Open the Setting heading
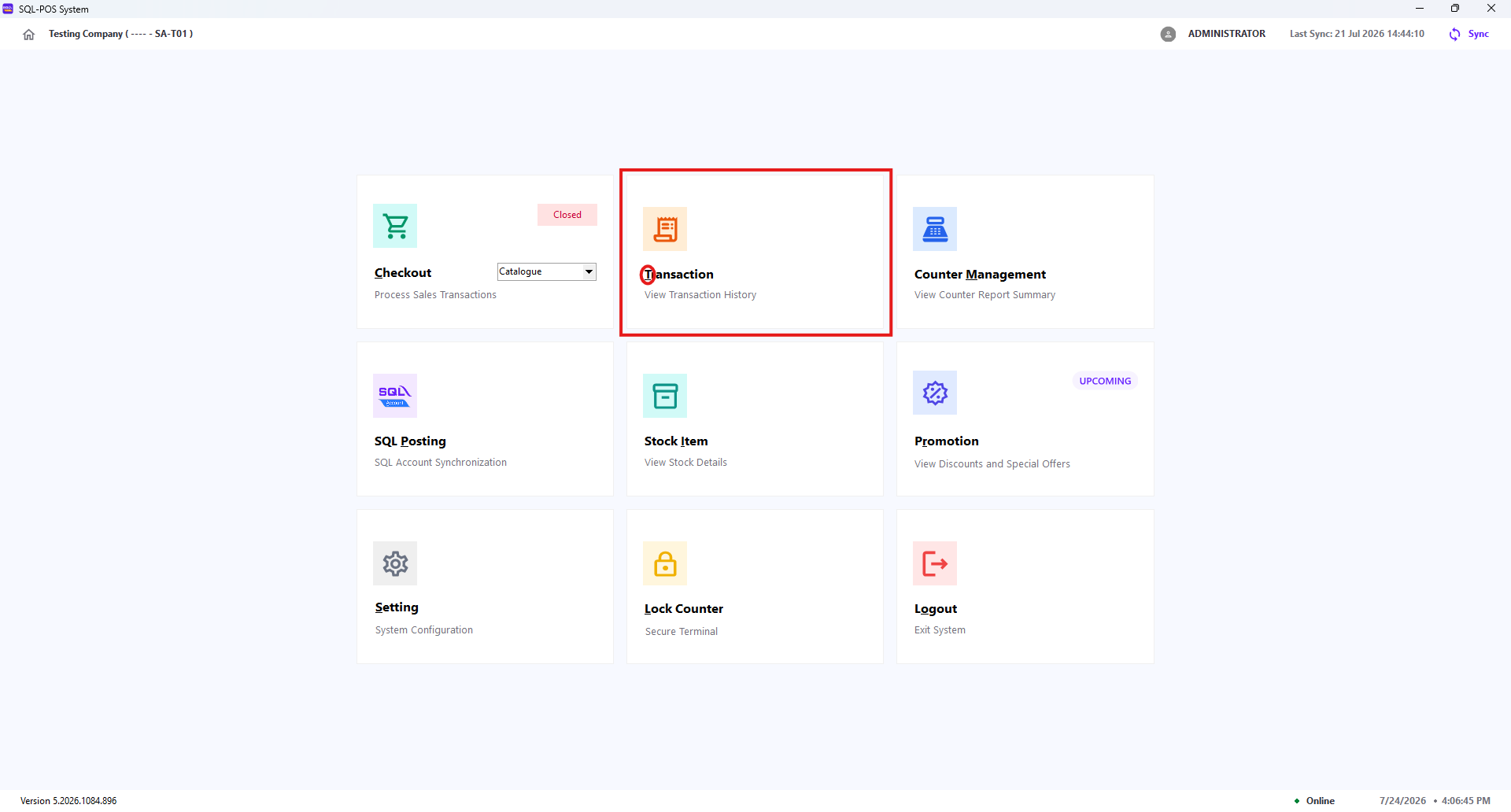 pyautogui.click(x=397, y=607)
